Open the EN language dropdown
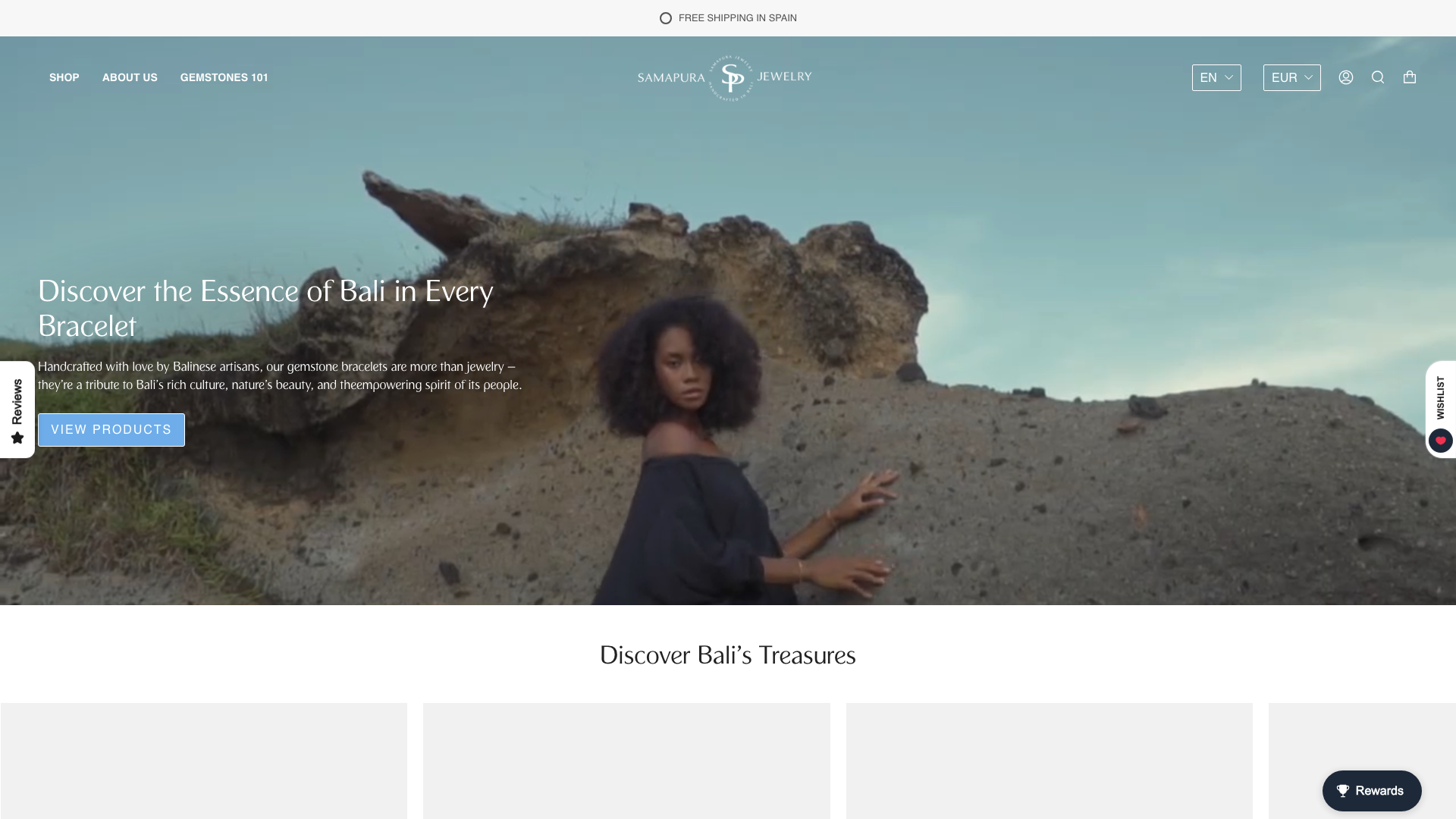 pos(1216,77)
